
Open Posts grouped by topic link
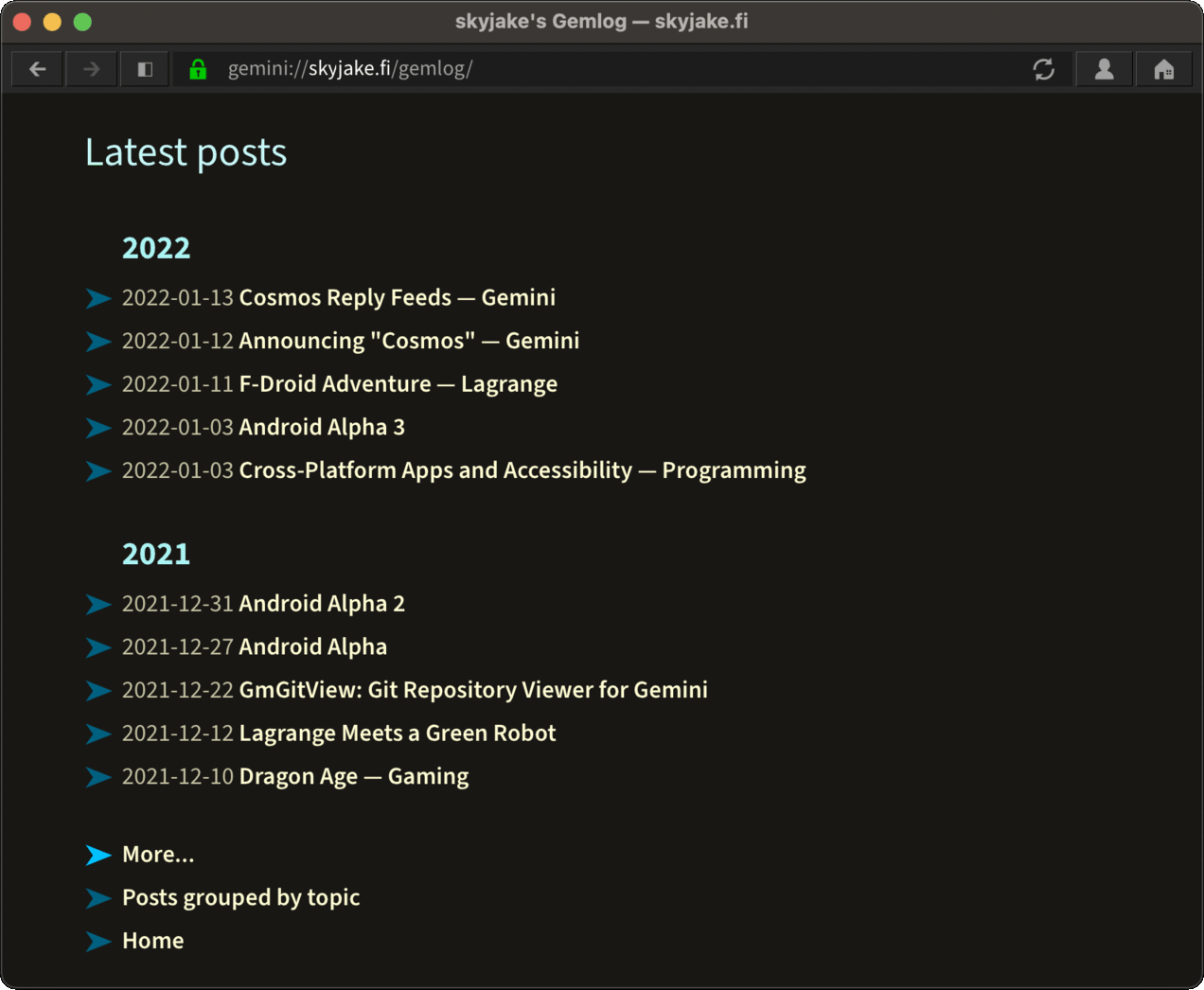pyautogui.click(x=241, y=897)
